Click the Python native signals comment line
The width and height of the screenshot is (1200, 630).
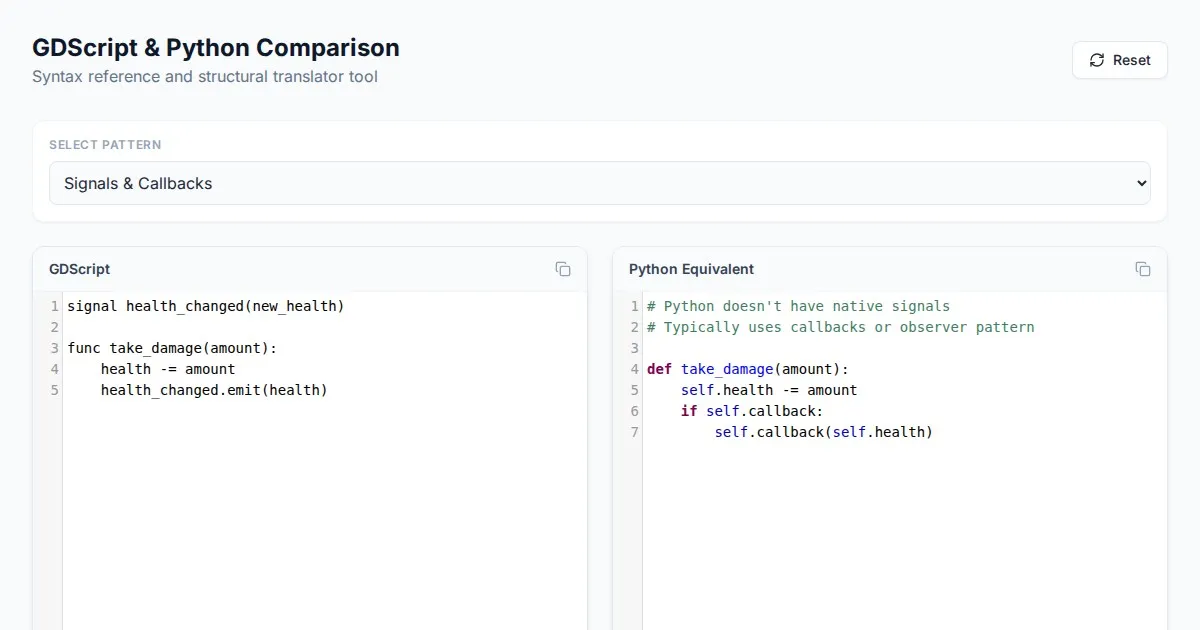click(798, 306)
